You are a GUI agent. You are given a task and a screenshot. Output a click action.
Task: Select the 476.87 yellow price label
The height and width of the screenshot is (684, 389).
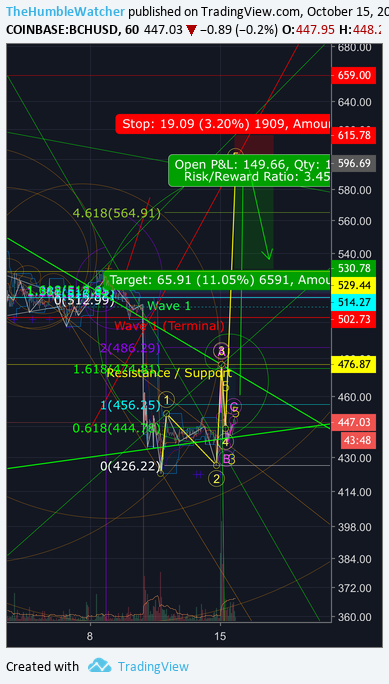coord(354,363)
